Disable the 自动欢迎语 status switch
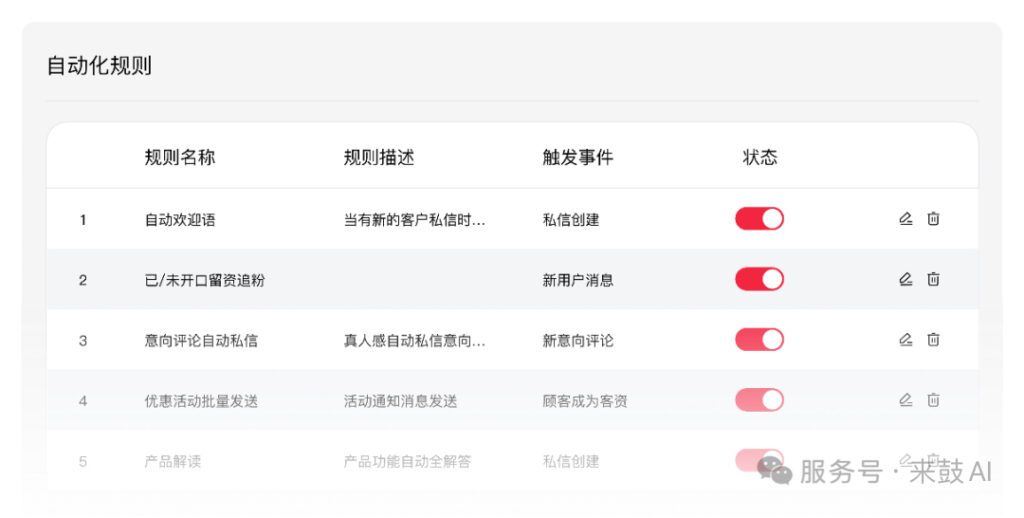Screen dimensions: 1024x518 tap(759, 219)
